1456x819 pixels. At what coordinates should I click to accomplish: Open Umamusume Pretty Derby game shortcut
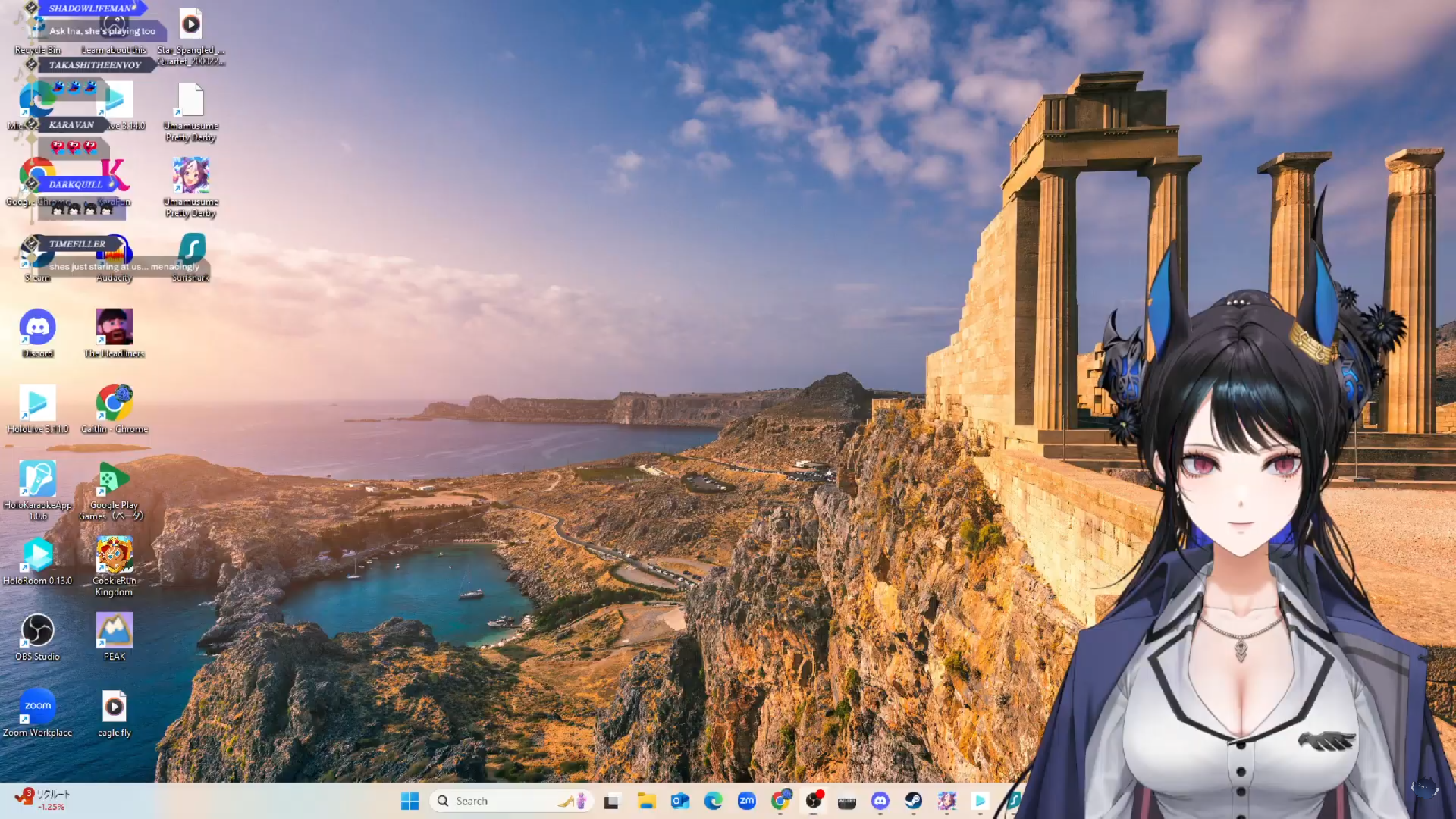coord(191,176)
